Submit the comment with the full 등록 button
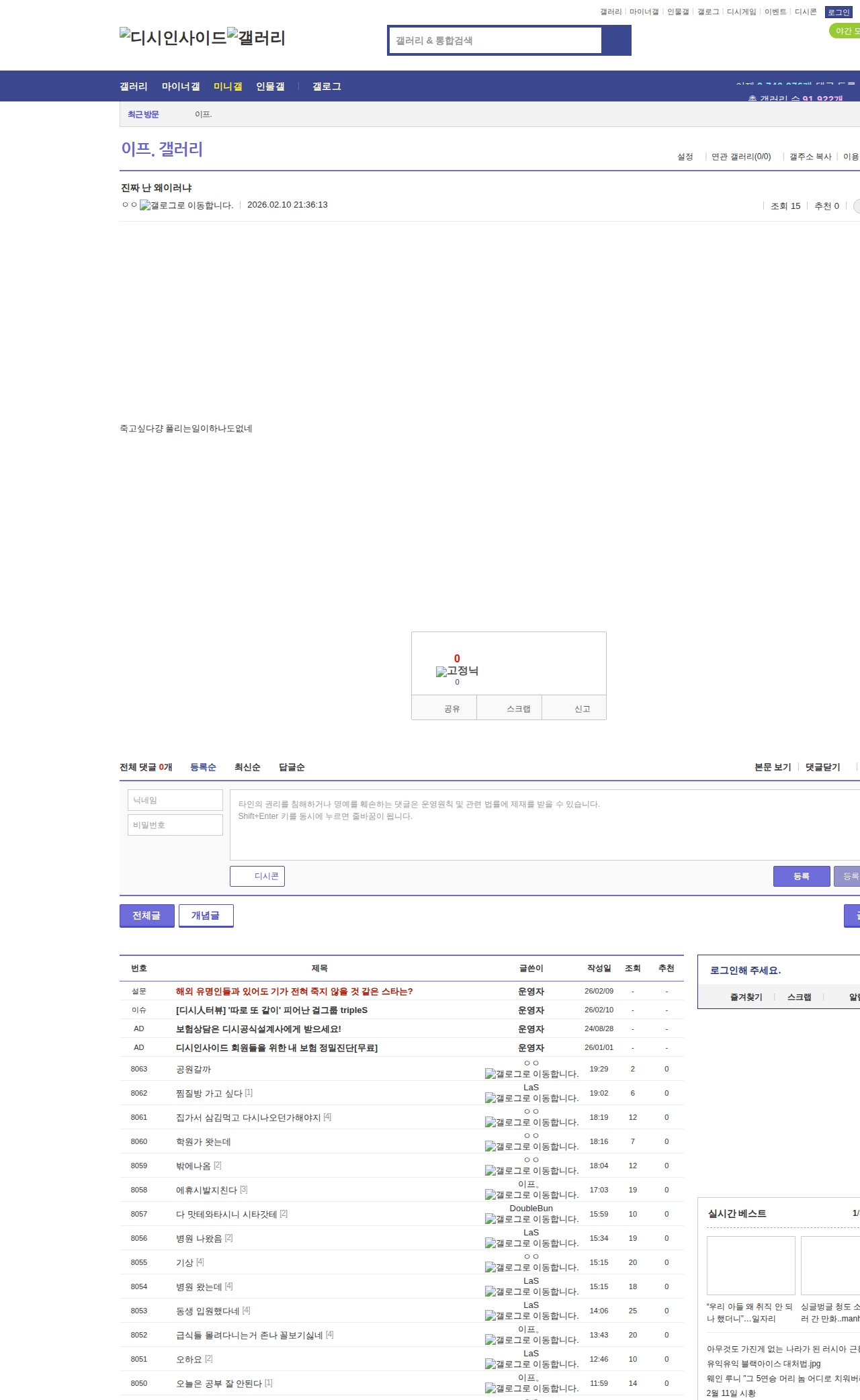 pyautogui.click(x=802, y=877)
